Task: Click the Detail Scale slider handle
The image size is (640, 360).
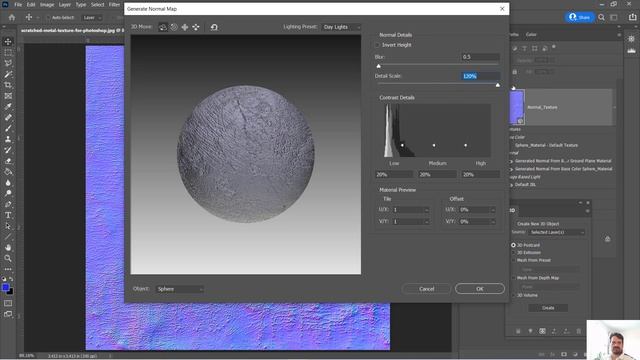Action: click(x=498, y=85)
